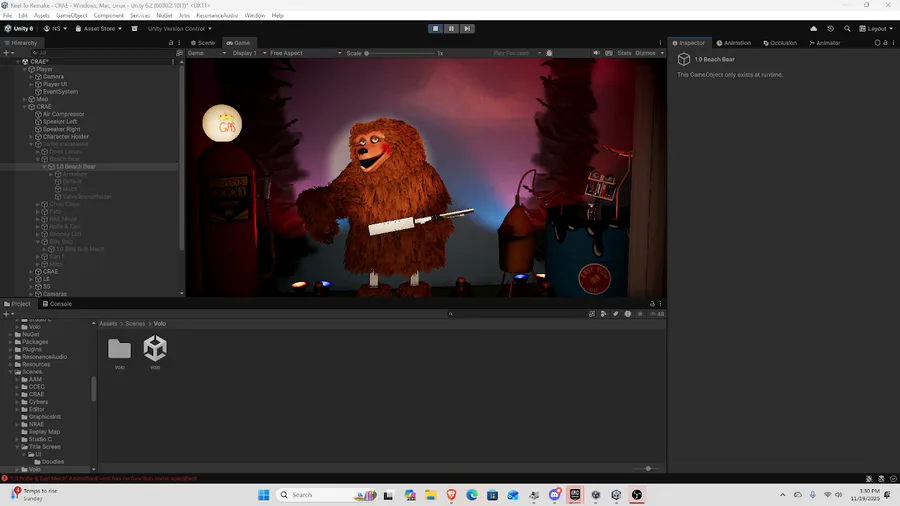
Task: Toggle the Game view shortcuts keyboard icon
Action: (x=609, y=53)
